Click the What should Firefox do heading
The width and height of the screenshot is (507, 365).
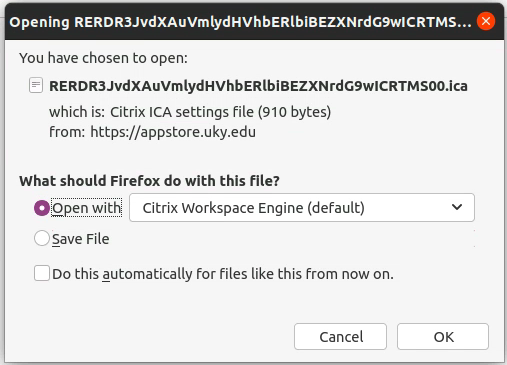[x=149, y=181]
